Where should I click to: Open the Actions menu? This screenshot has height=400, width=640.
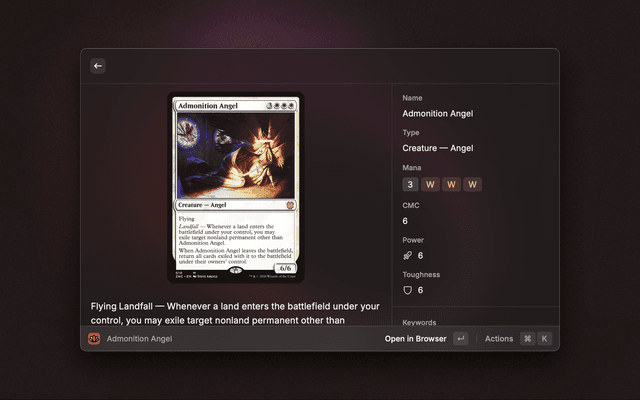499,339
